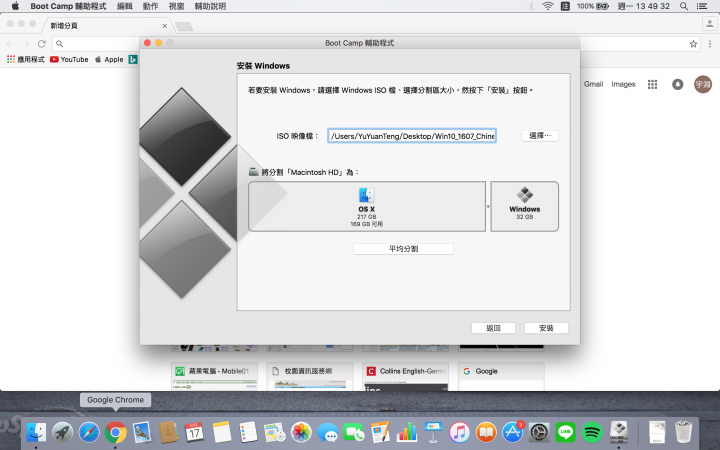
Task: Open App Store icon with badge
Action: [x=512, y=432]
